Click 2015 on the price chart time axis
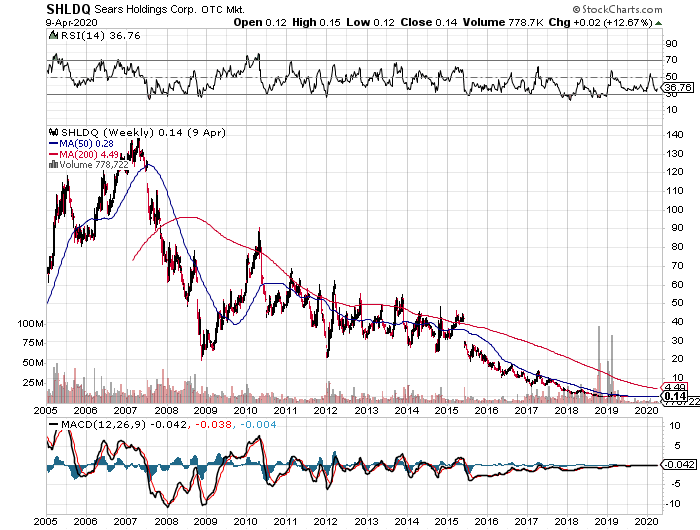700x530 pixels. point(446,410)
